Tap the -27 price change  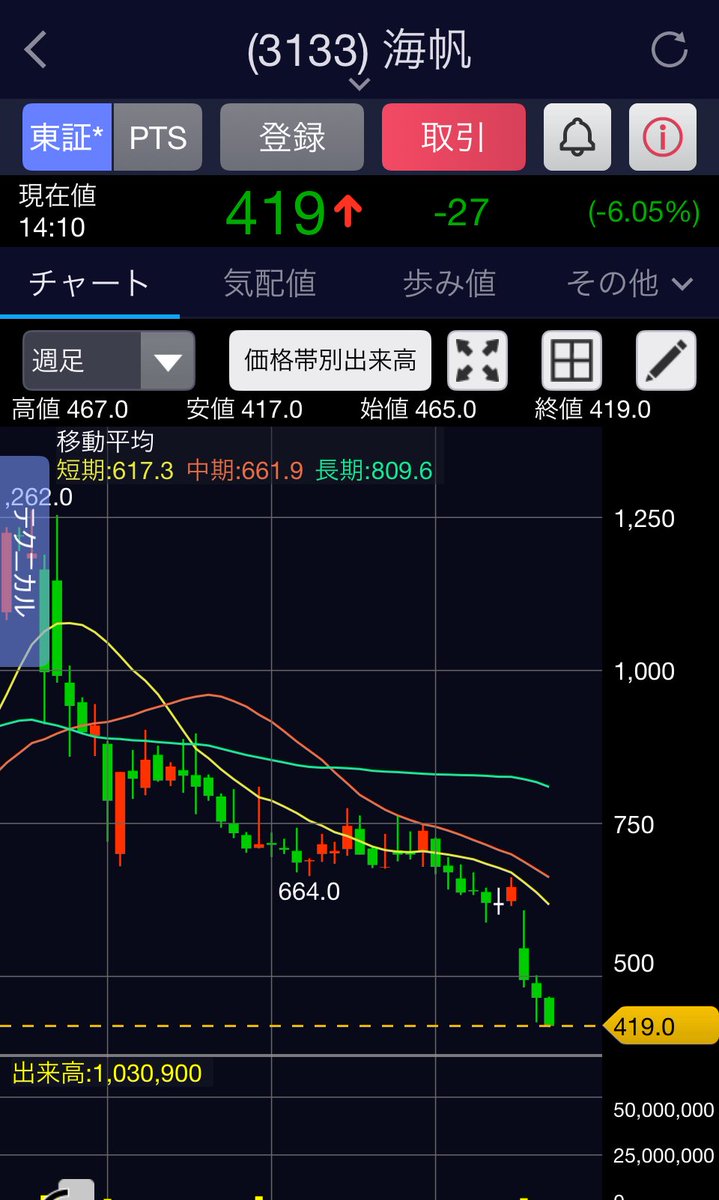[x=461, y=212]
